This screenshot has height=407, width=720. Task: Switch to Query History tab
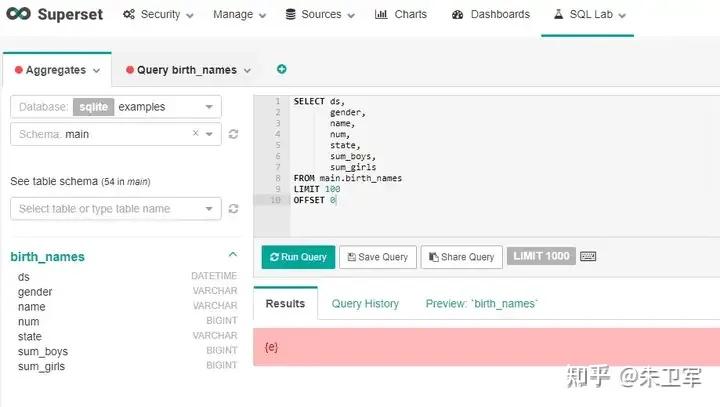(365, 304)
